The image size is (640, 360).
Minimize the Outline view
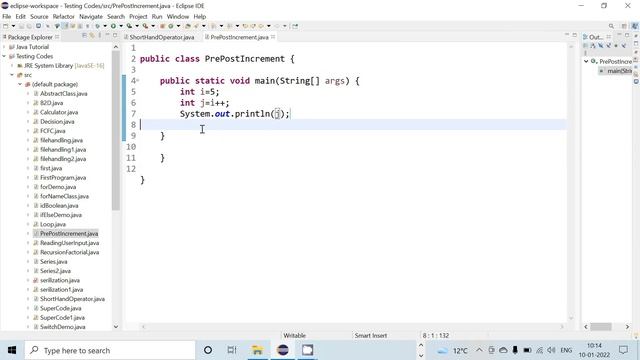point(620,34)
